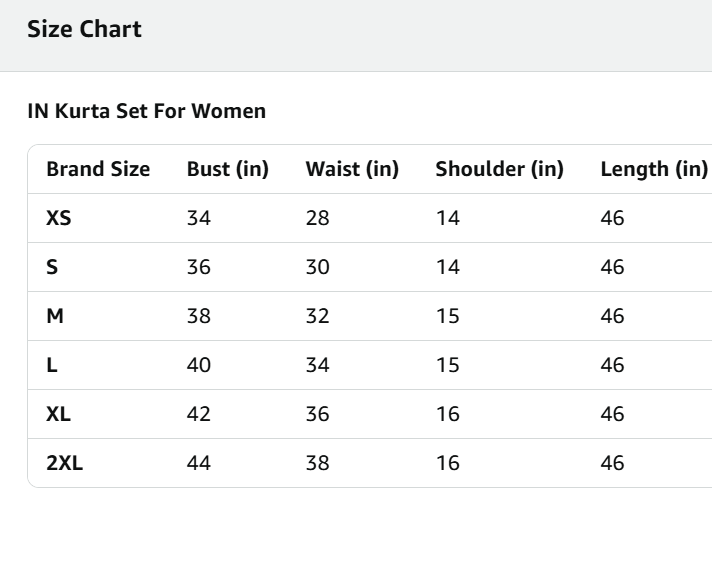Image resolution: width=712 pixels, height=573 pixels.
Task: Click the Shoulder (in) column header
Action: click(499, 169)
